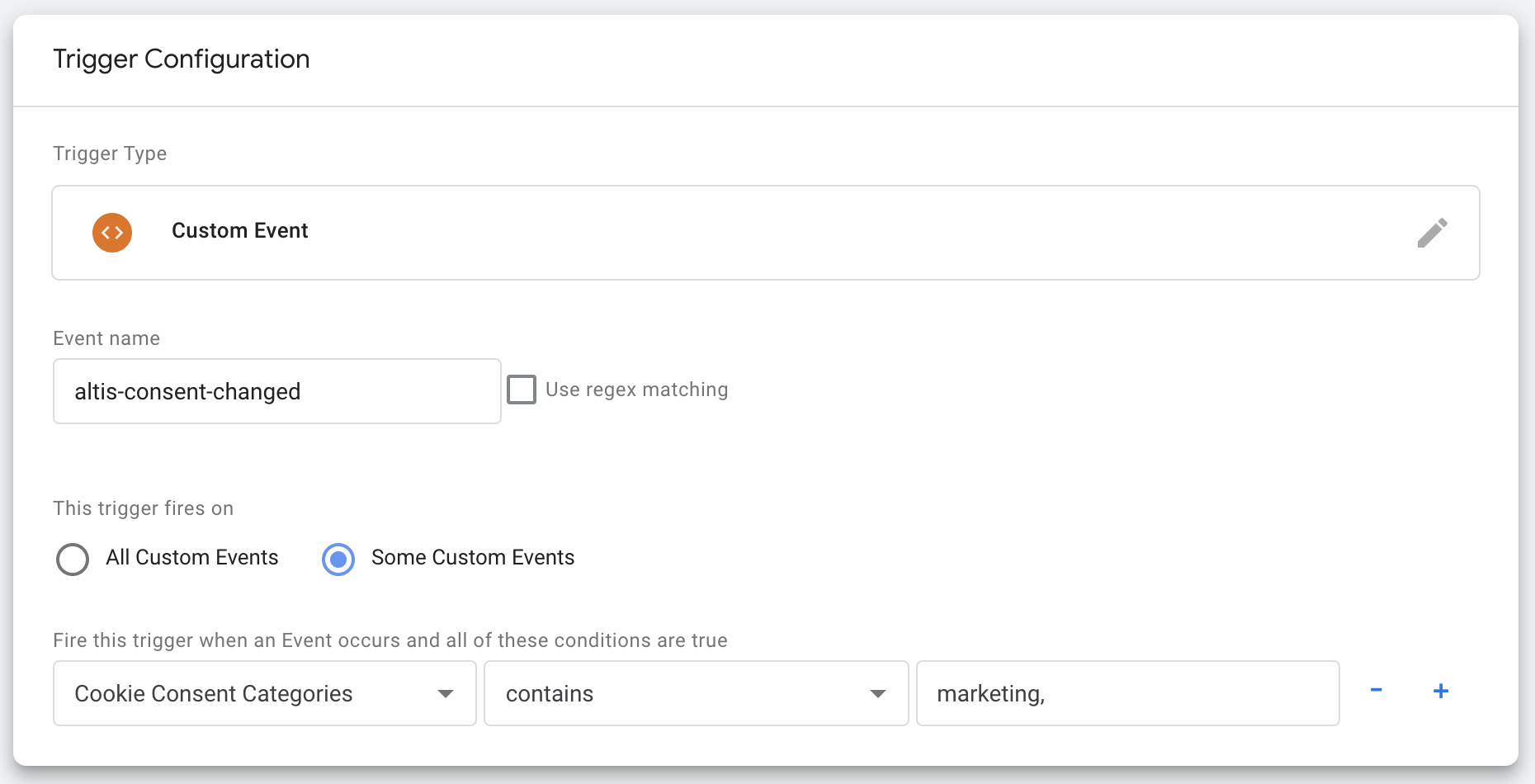Edit the marketing condition value field
1535x784 pixels.
[x=1128, y=693]
